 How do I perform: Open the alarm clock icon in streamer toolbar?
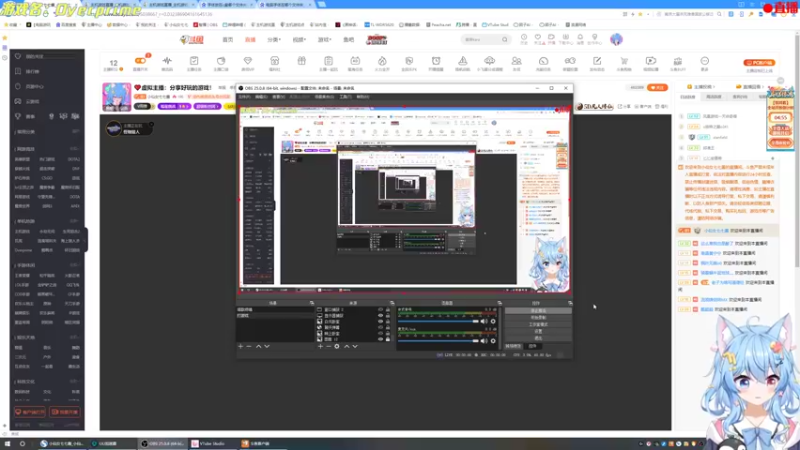(x=436, y=63)
